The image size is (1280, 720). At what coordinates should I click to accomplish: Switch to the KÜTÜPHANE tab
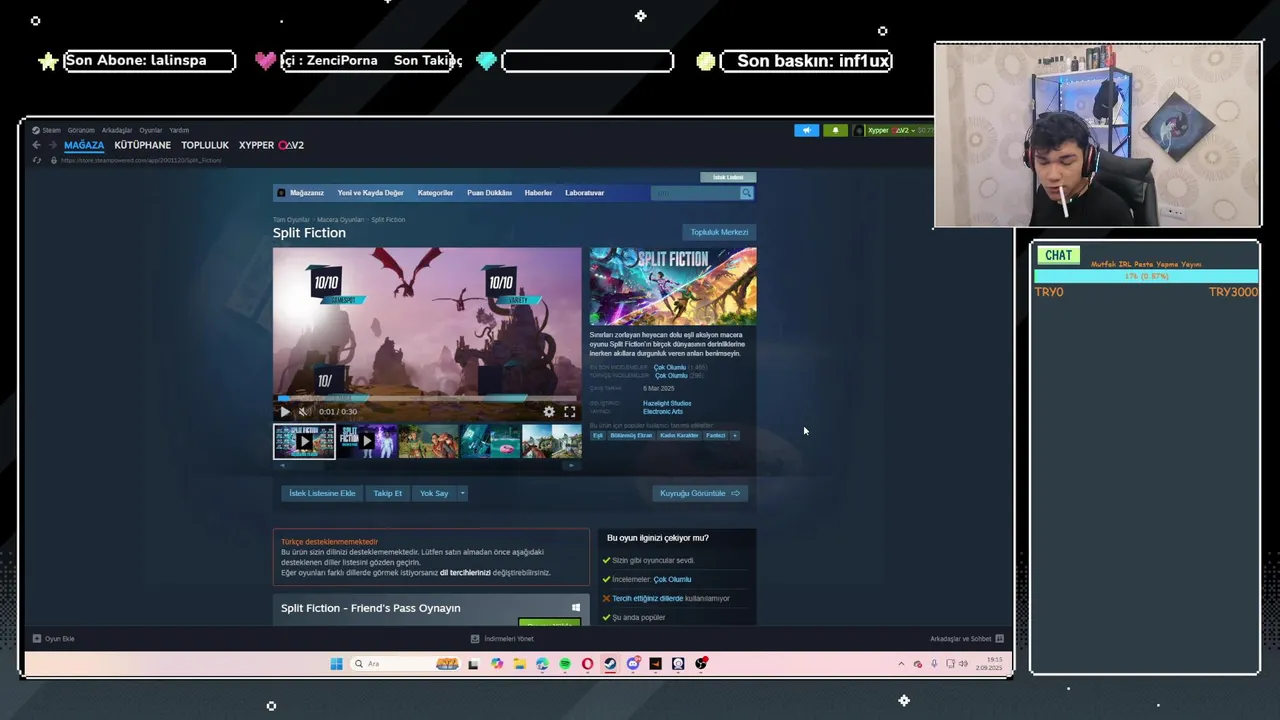tap(143, 145)
